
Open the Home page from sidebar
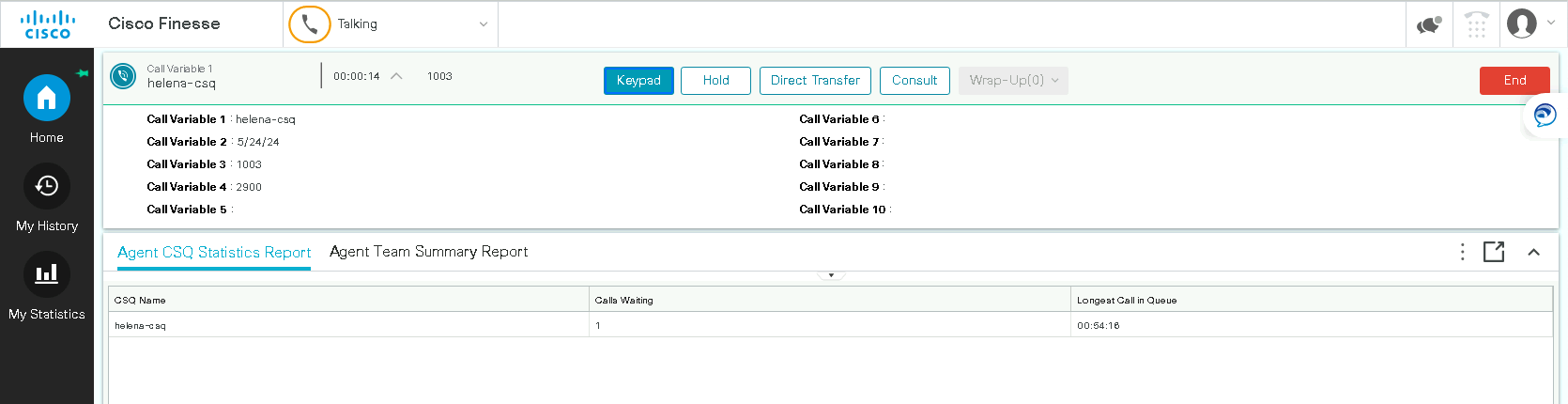pos(47,99)
